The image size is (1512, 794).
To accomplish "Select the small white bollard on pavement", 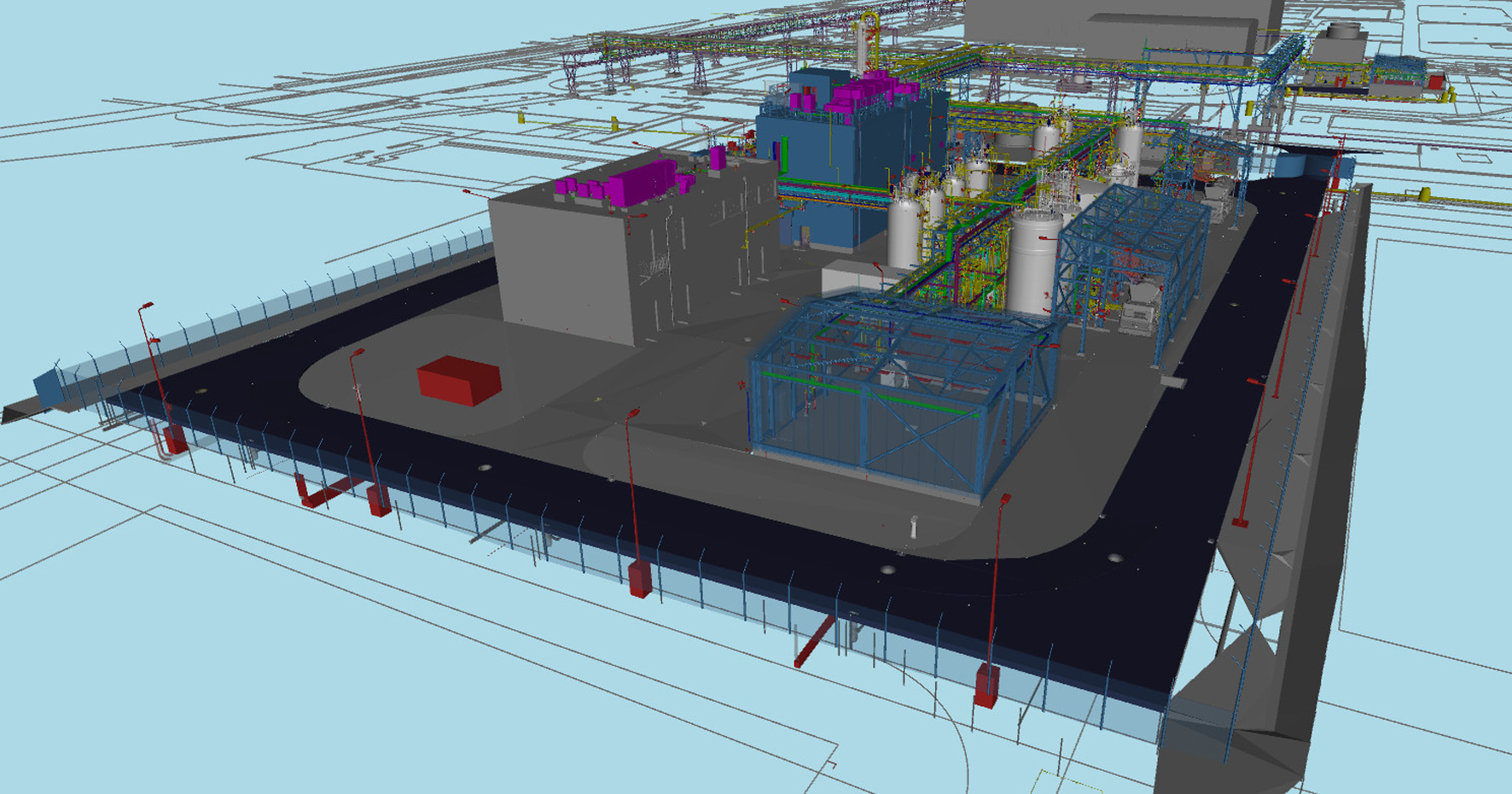I will point(914,528).
